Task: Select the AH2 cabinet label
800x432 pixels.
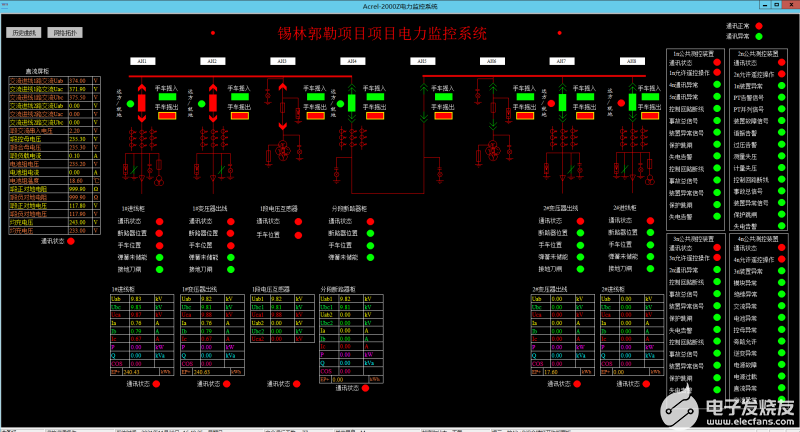Action: tap(212, 61)
